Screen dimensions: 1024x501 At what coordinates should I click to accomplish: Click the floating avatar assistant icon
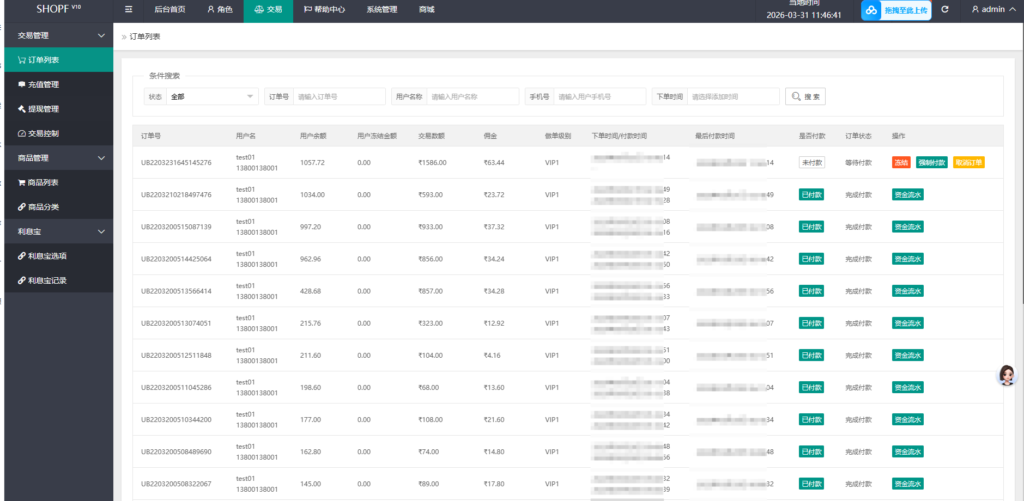point(1008,374)
